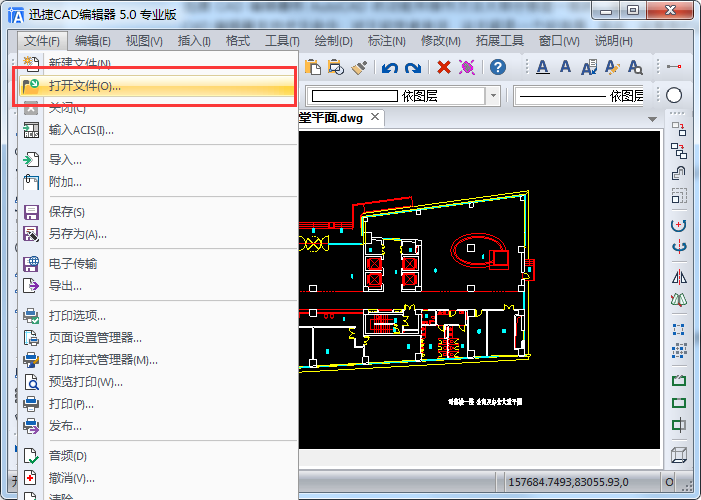This screenshot has height=500, width=701.
Task: Click the purge icon beside red X
Action: coord(467,67)
